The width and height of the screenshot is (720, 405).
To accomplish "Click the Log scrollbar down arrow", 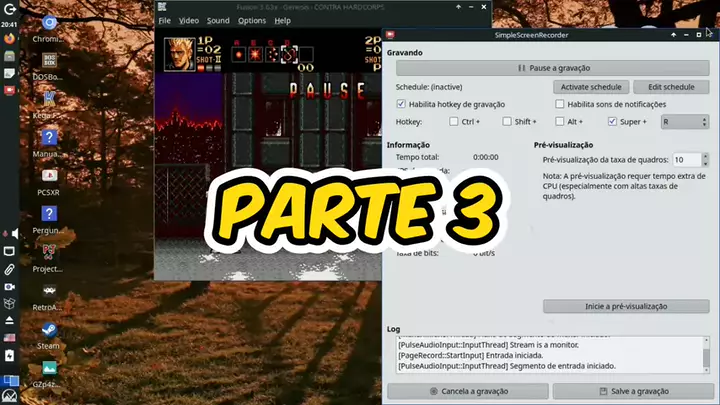I will 706,370.
